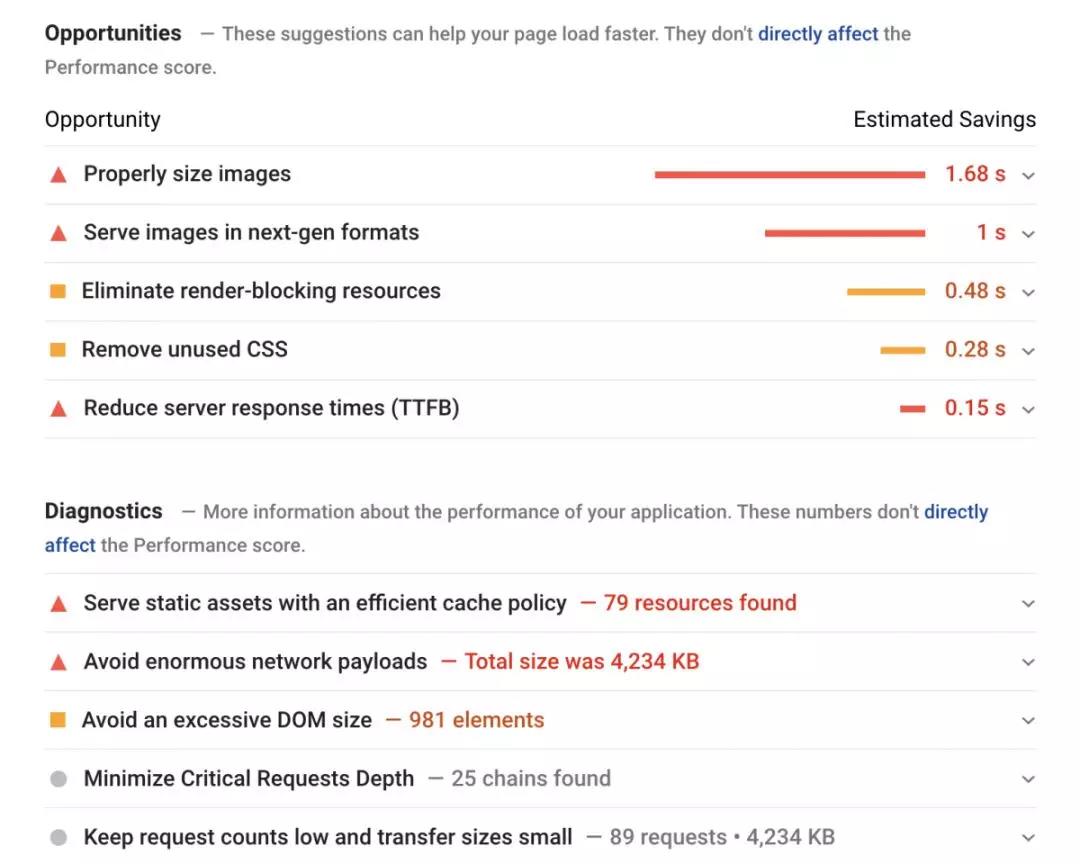Click red triangle icon beside Reduce server response times

(x=58, y=408)
